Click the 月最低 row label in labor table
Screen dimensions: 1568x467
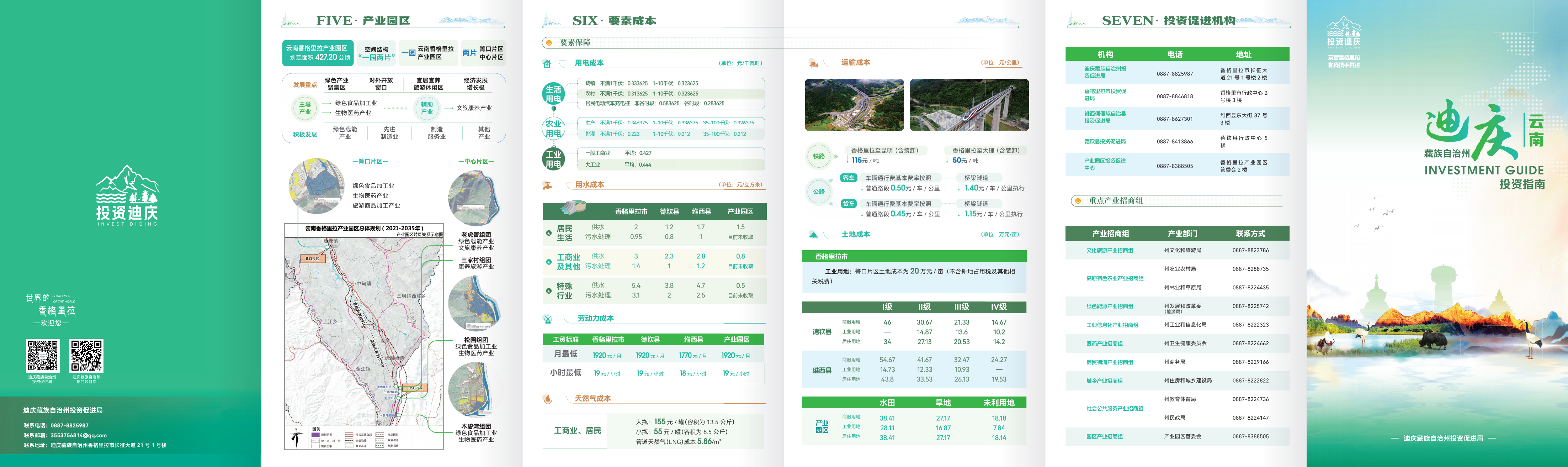(565, 355)
